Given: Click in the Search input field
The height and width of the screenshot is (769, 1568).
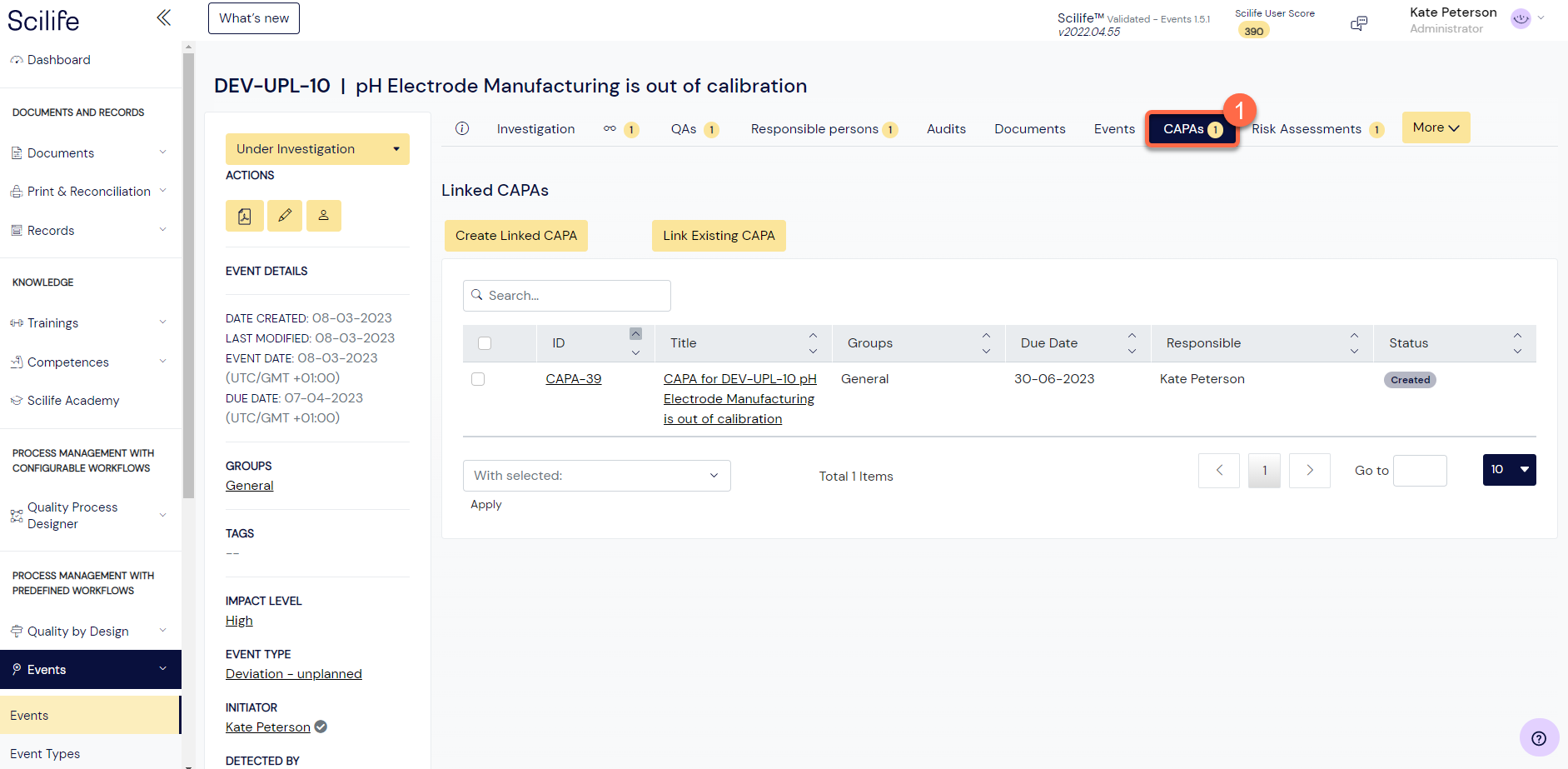Looking at the screenshot, I should [567, 296].
